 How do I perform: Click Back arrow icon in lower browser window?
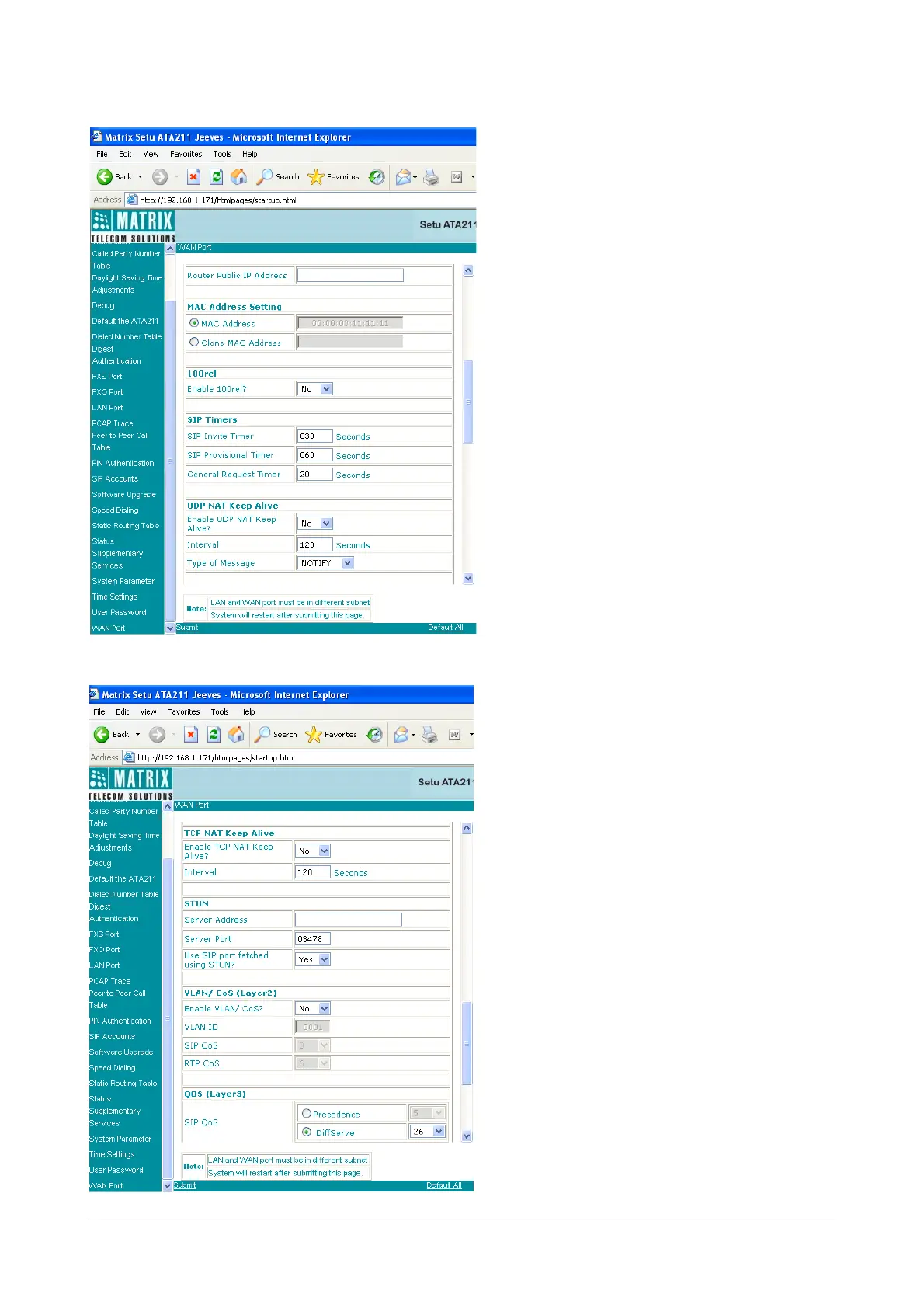pos(102,735)
